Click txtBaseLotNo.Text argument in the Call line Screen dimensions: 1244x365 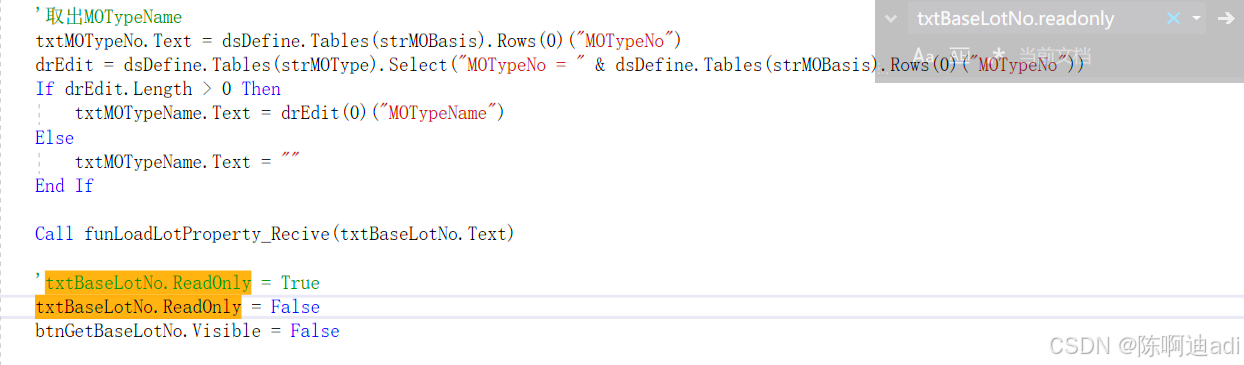(424, 233)
